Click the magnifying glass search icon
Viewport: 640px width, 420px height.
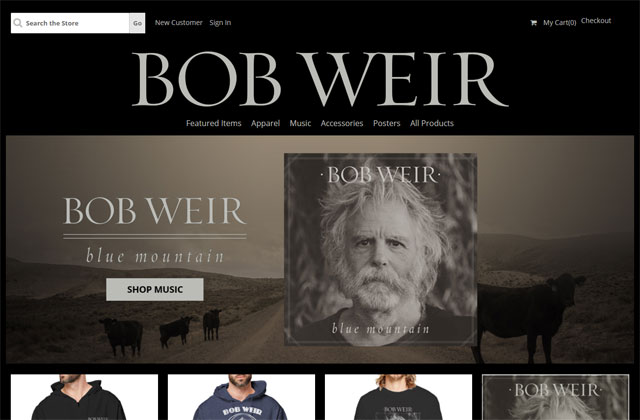coord(18,23)
